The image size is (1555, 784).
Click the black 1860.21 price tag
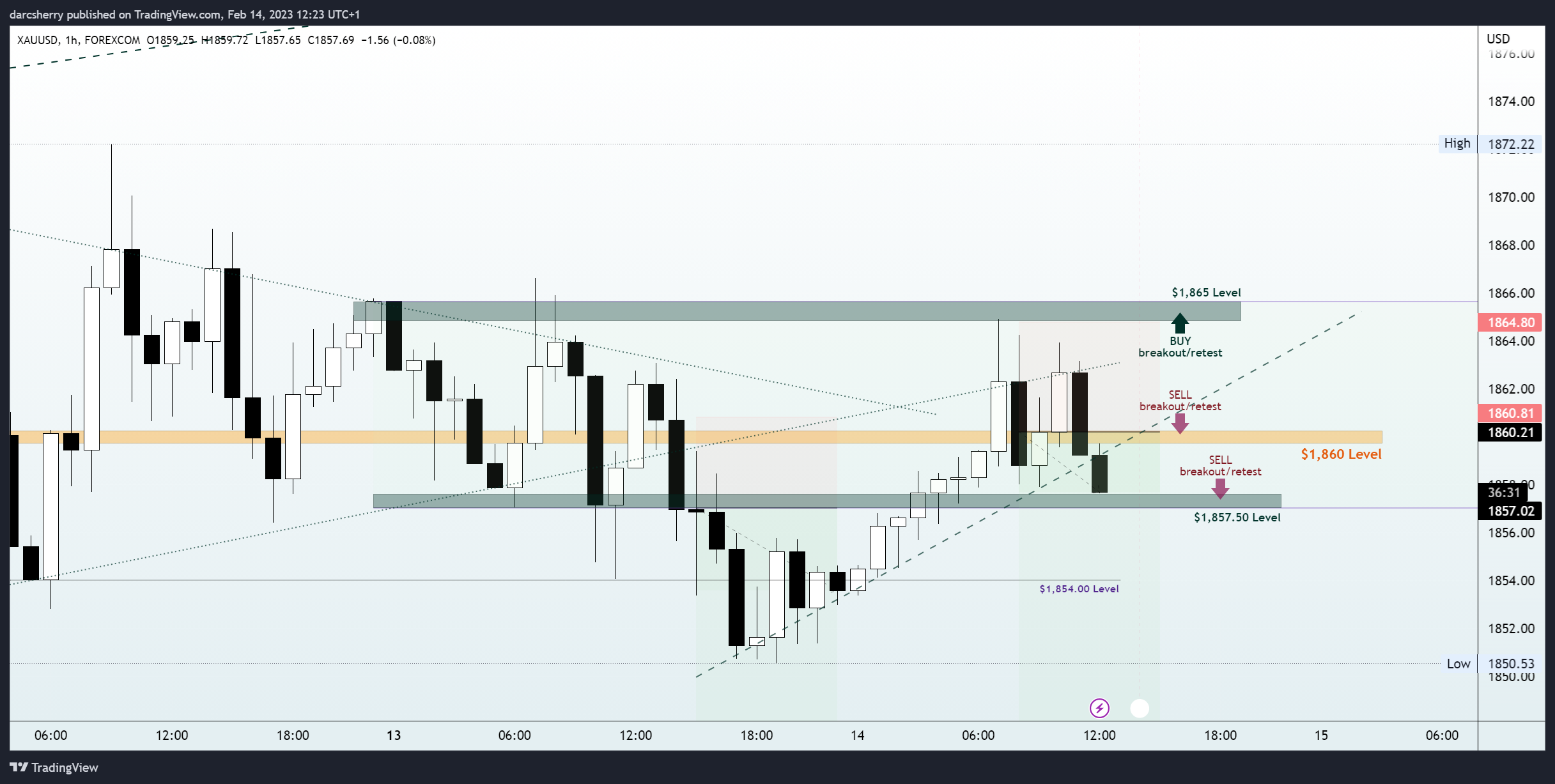pos(1511,433)
